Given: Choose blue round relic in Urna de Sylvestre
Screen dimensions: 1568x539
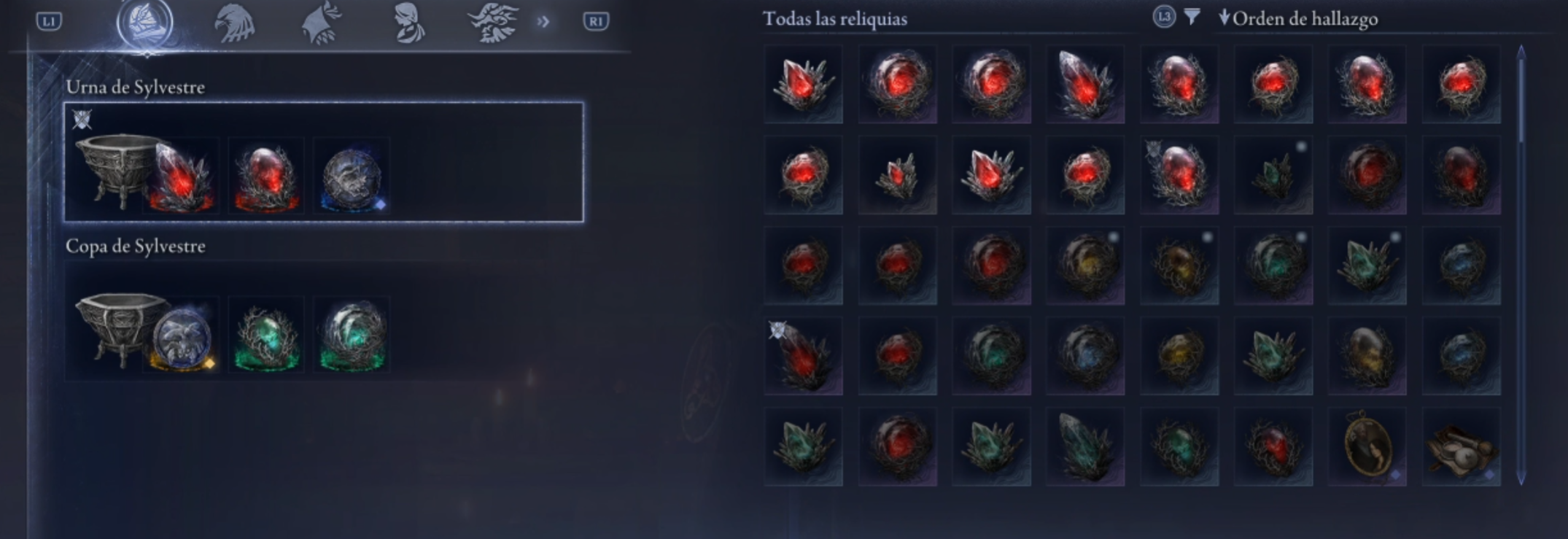Looking at the screenshot, I should tap(352, 176).
